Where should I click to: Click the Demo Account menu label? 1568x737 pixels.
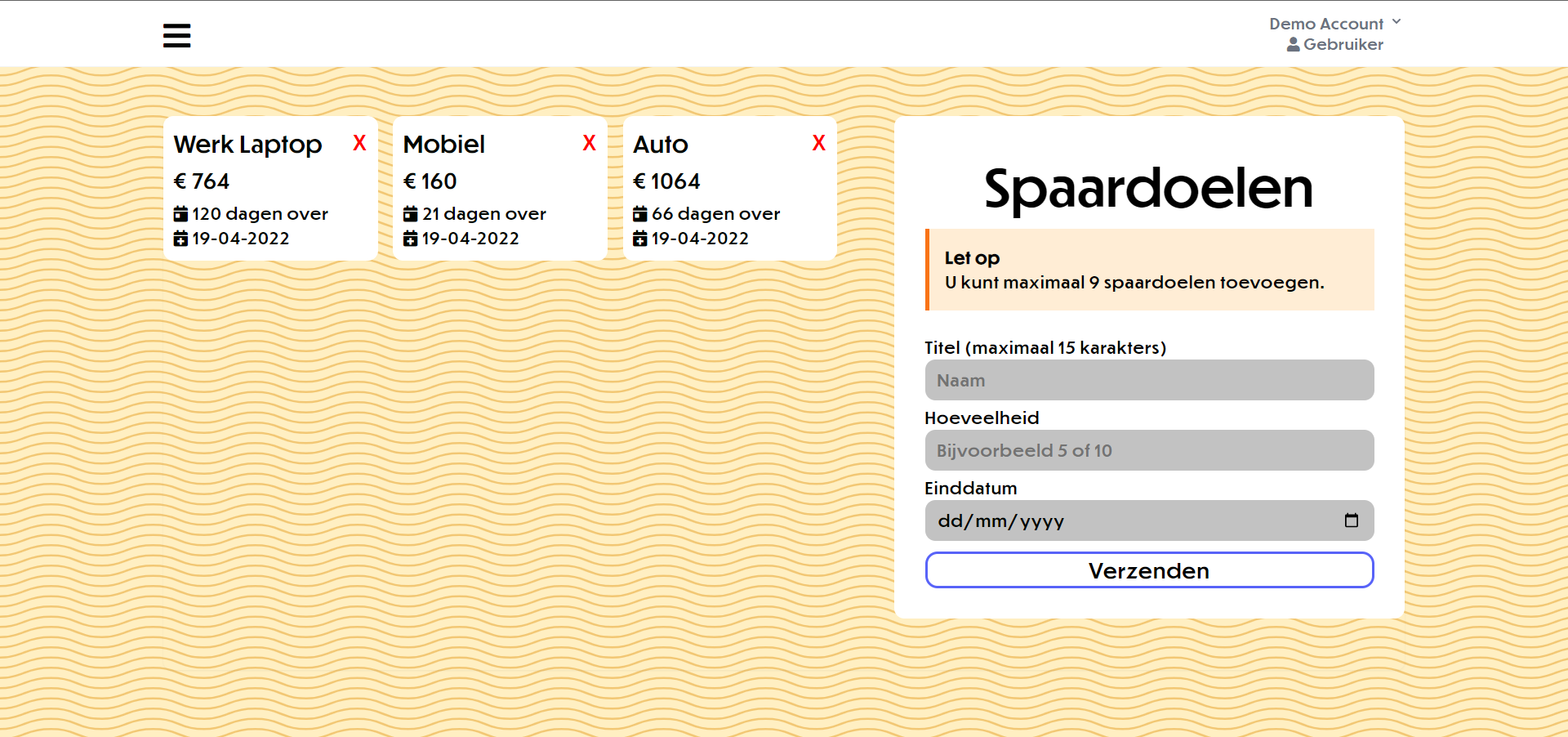1326,23
